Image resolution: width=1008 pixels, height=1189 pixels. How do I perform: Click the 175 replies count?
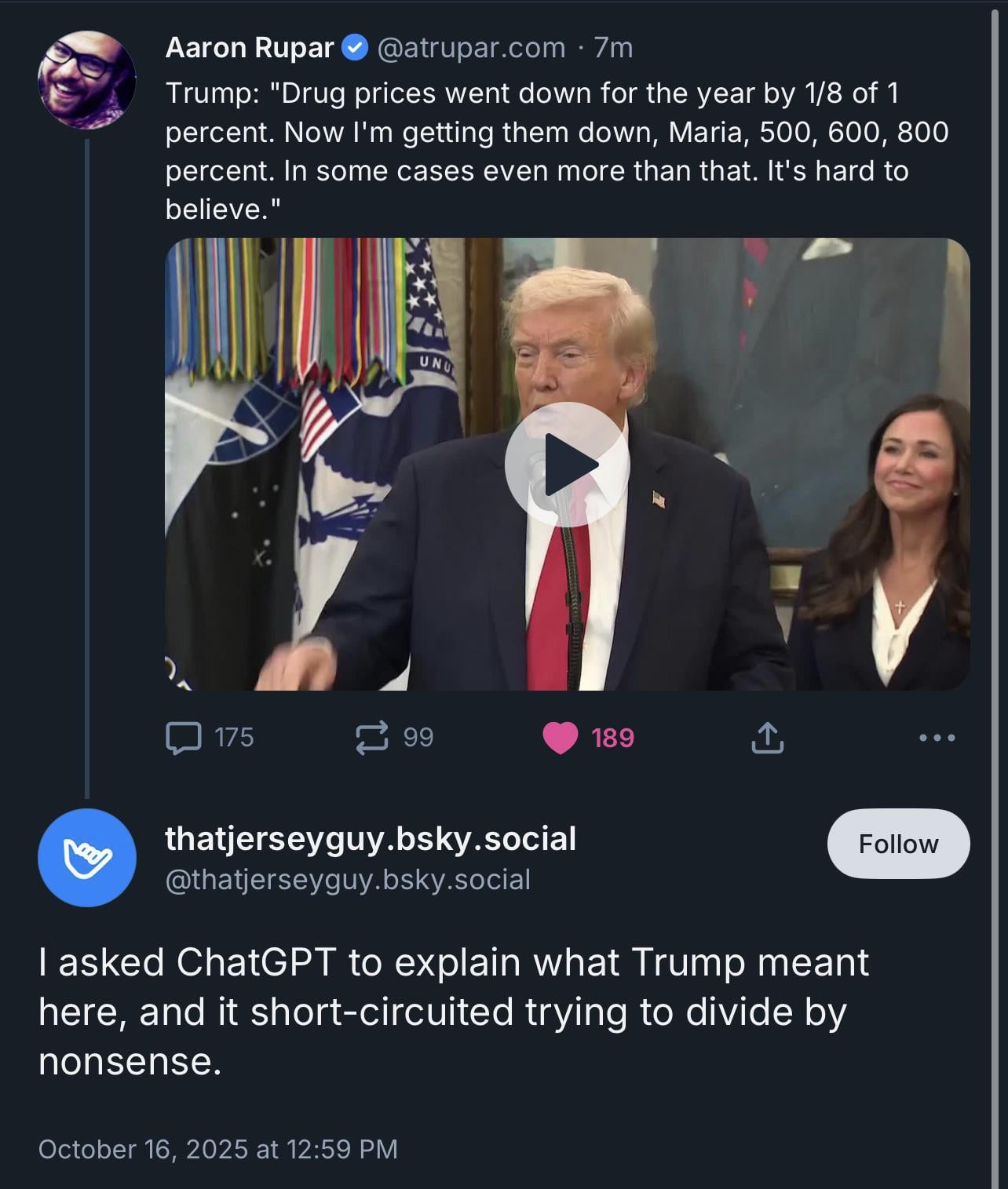tap(234, 738)
